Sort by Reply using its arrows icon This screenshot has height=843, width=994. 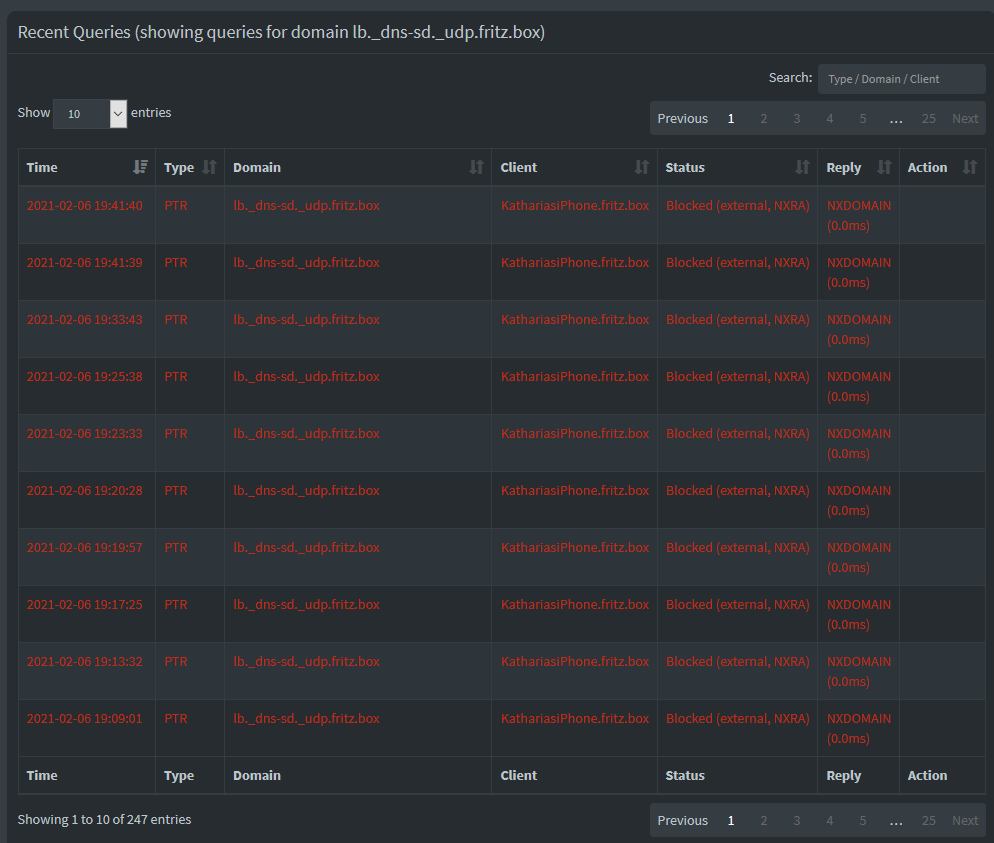(x=884, y=167)
